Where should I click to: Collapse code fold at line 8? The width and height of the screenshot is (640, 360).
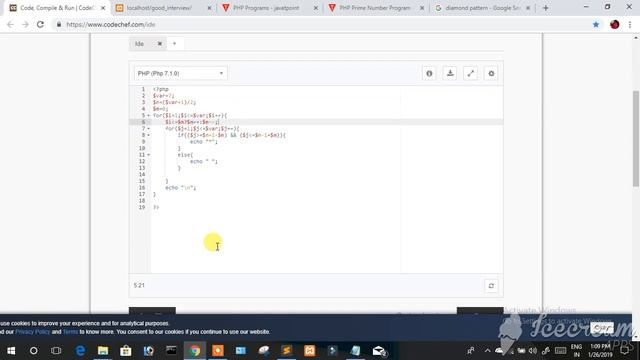(x=149, y=135)
